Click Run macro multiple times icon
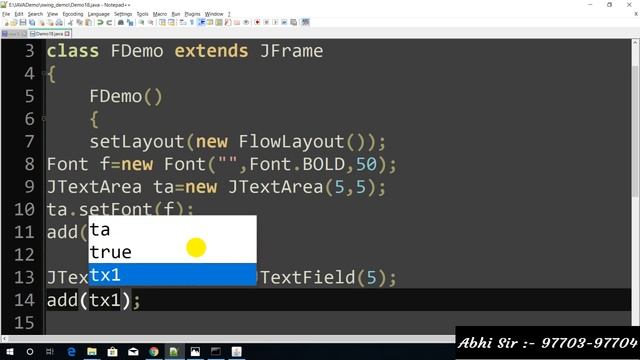 [x=284, y=22]
